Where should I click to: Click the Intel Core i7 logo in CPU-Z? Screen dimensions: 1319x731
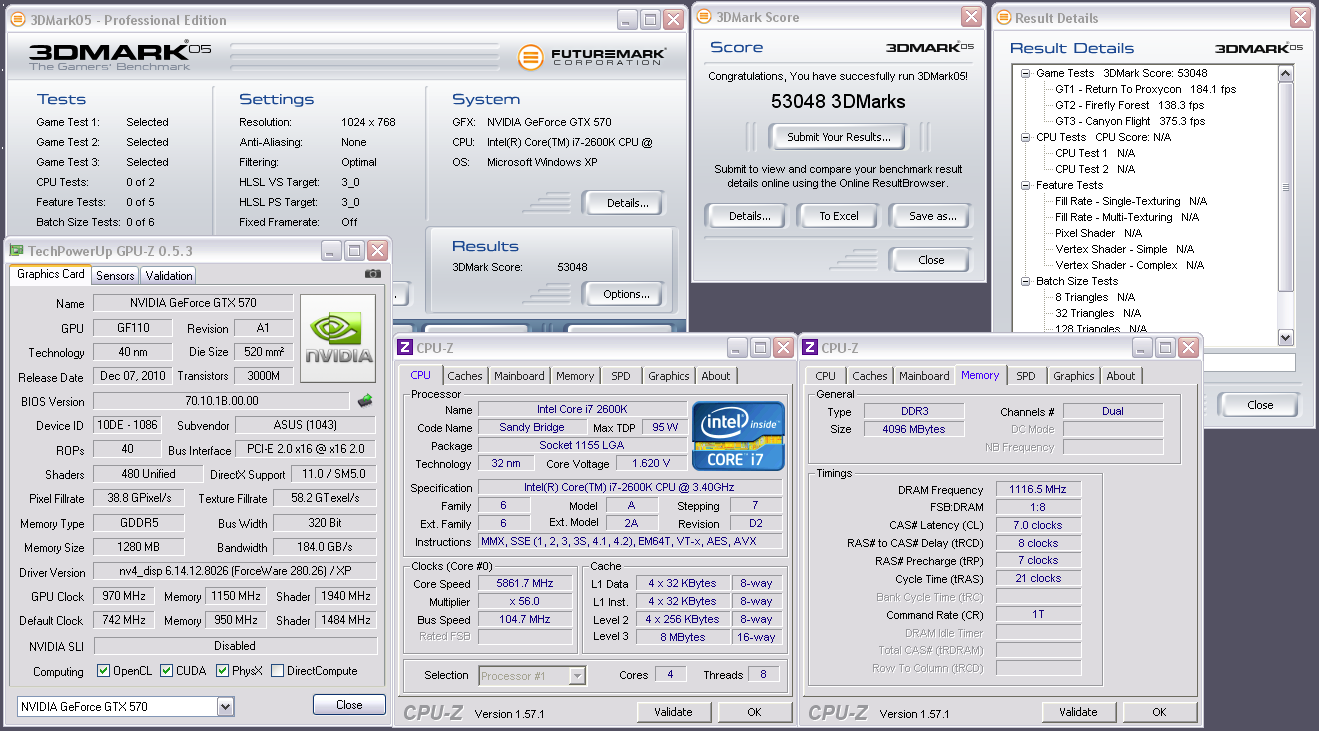point(738,434)
